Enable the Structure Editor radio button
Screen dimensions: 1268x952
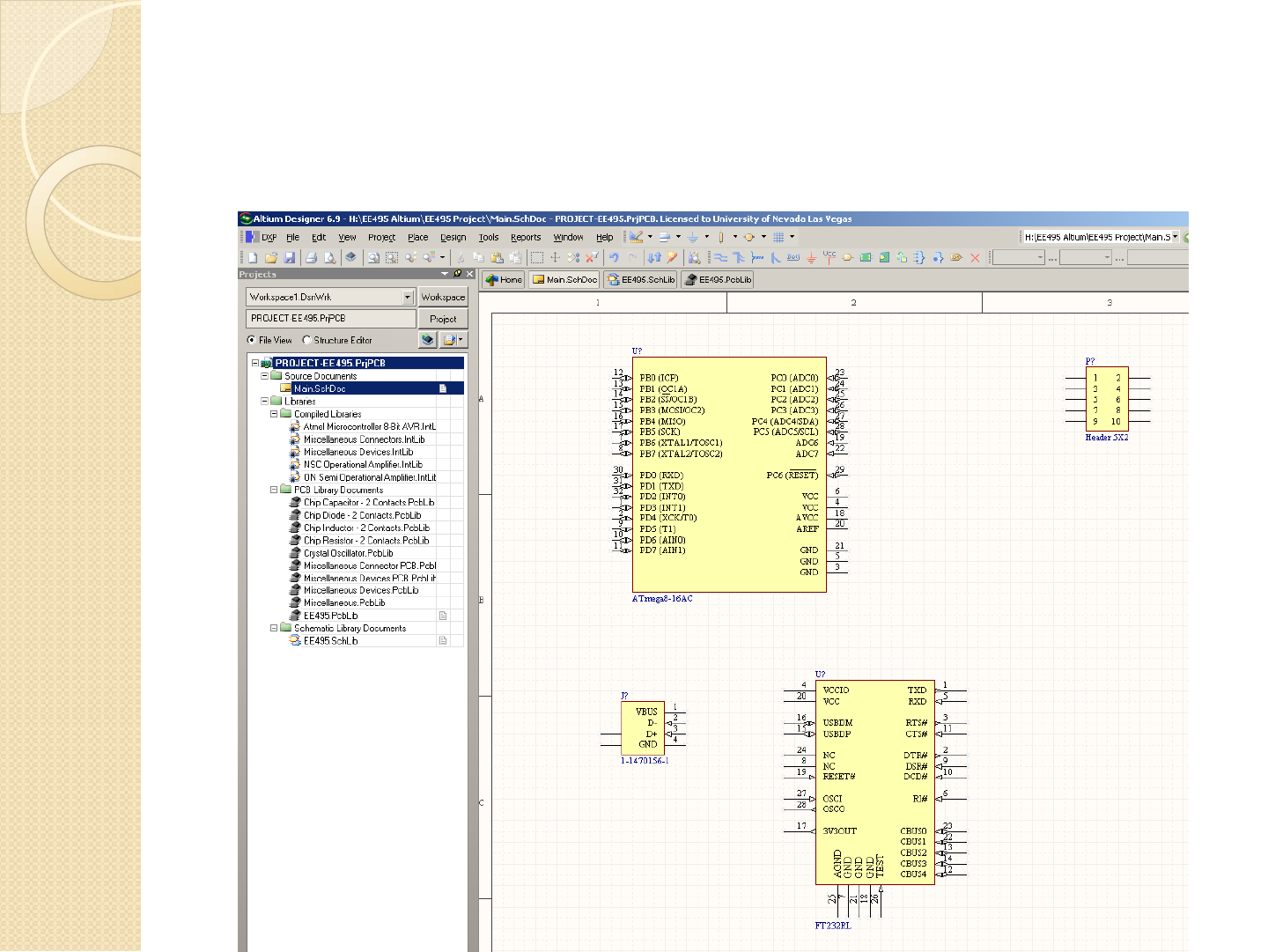(306, 340)
